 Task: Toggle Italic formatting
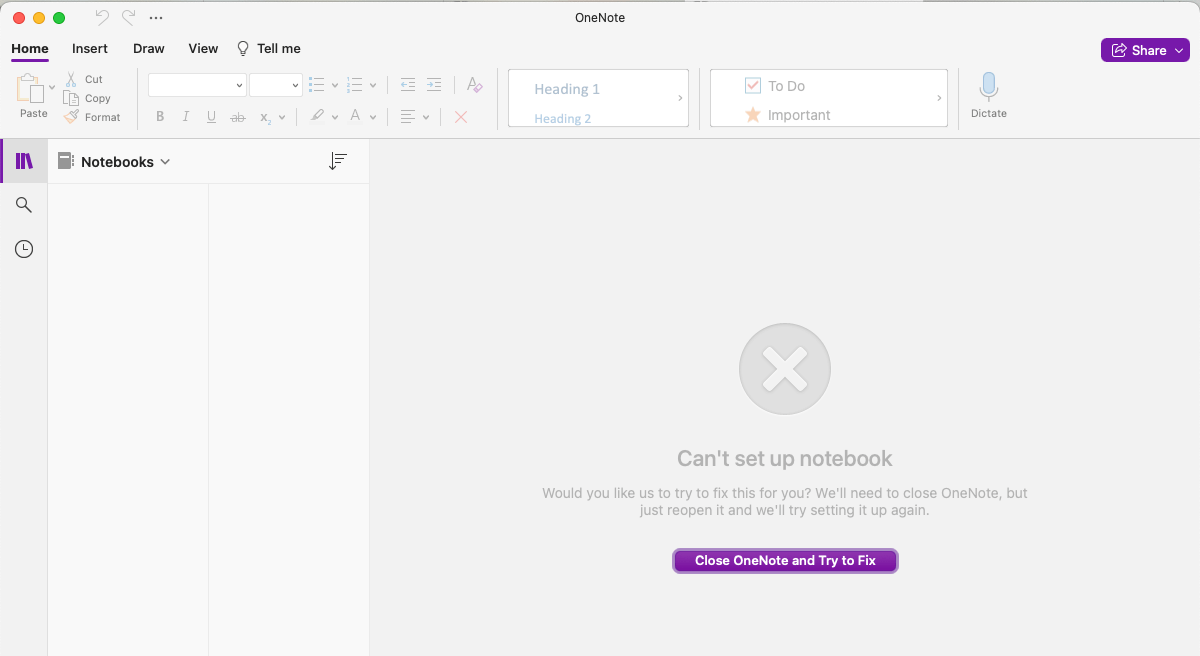click(186, 117)
